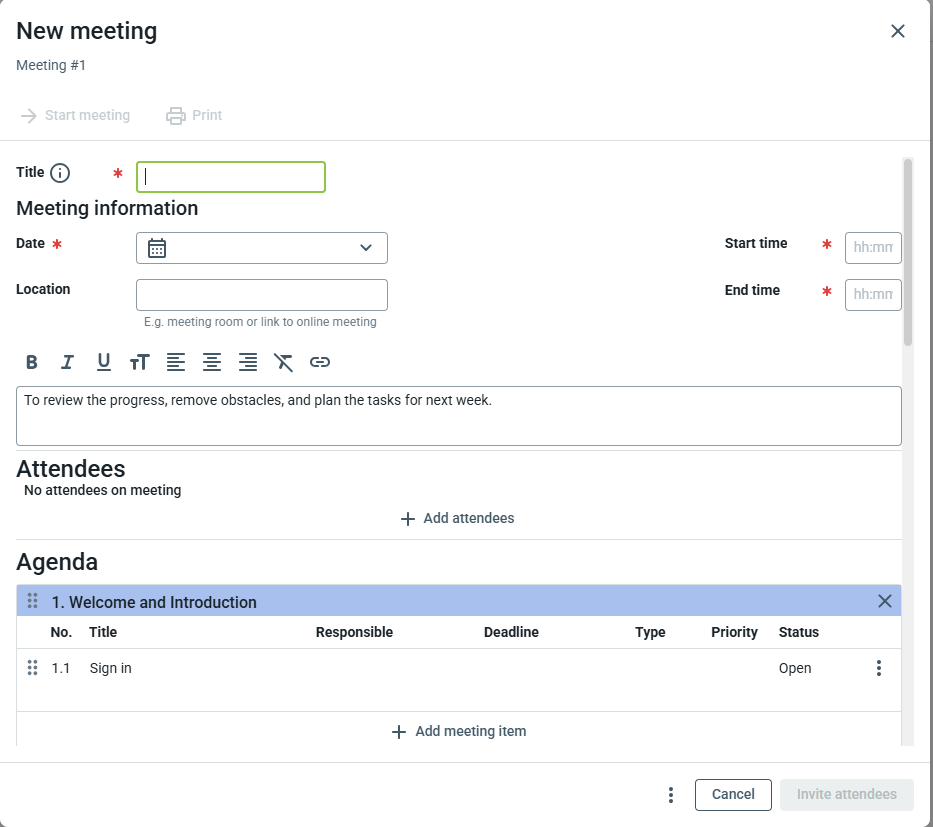Open the more options menu beside Cancel
Viewport: 933px width, 827px height.
pos(671,795)
